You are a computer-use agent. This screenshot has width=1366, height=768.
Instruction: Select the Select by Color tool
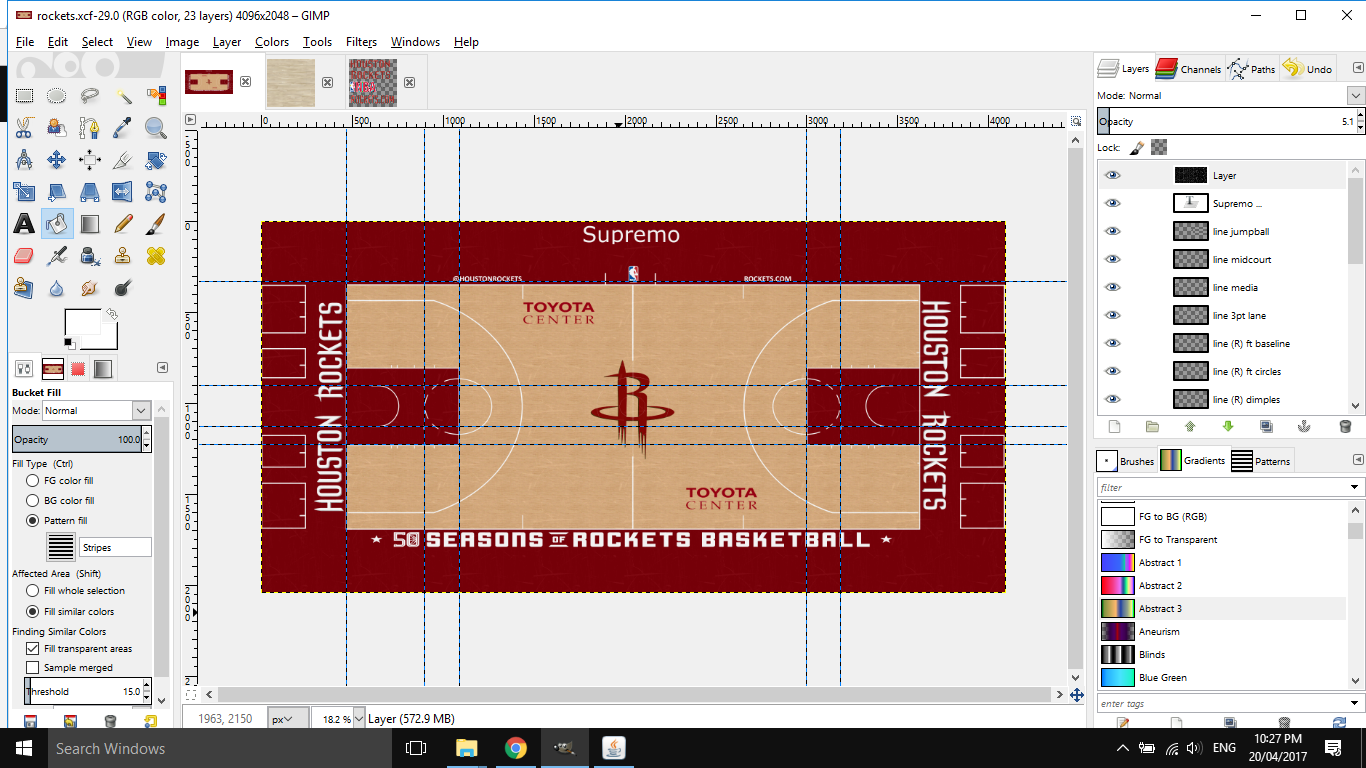point(156,96)
